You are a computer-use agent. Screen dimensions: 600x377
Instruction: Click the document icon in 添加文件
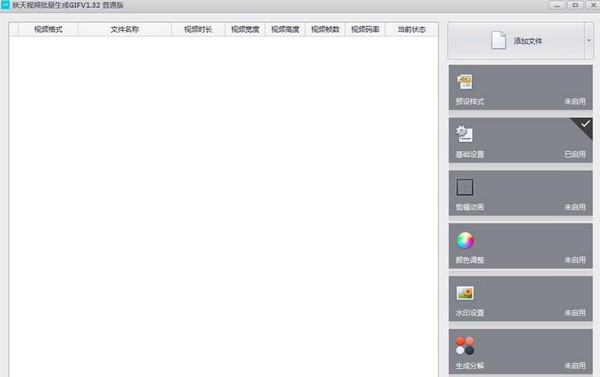tap(498, 40)
